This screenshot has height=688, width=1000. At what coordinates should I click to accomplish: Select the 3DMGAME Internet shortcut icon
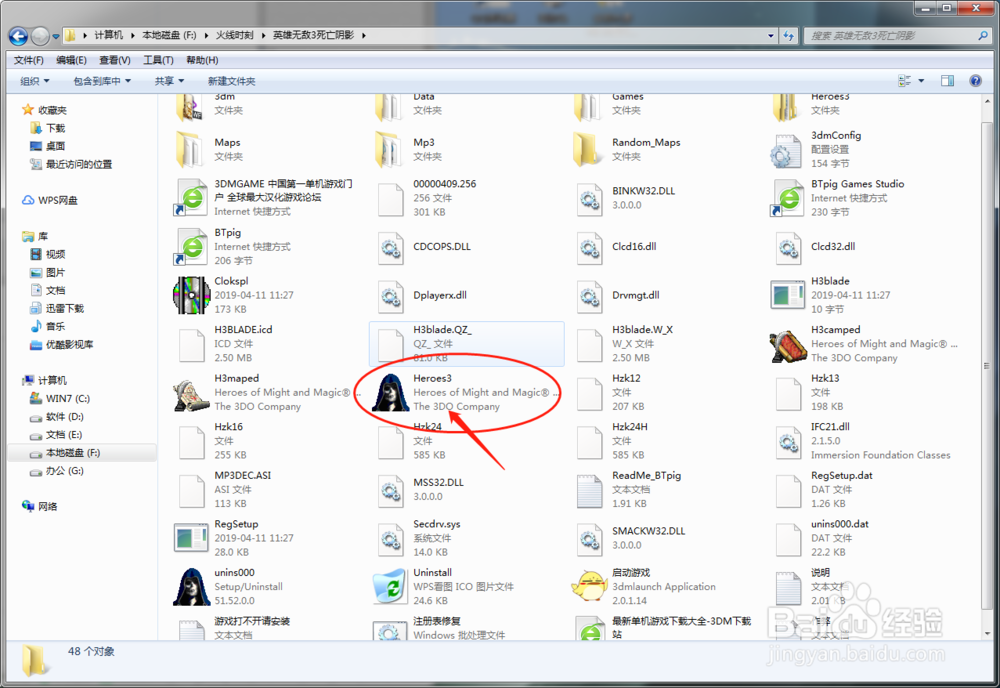coord(191,198)
